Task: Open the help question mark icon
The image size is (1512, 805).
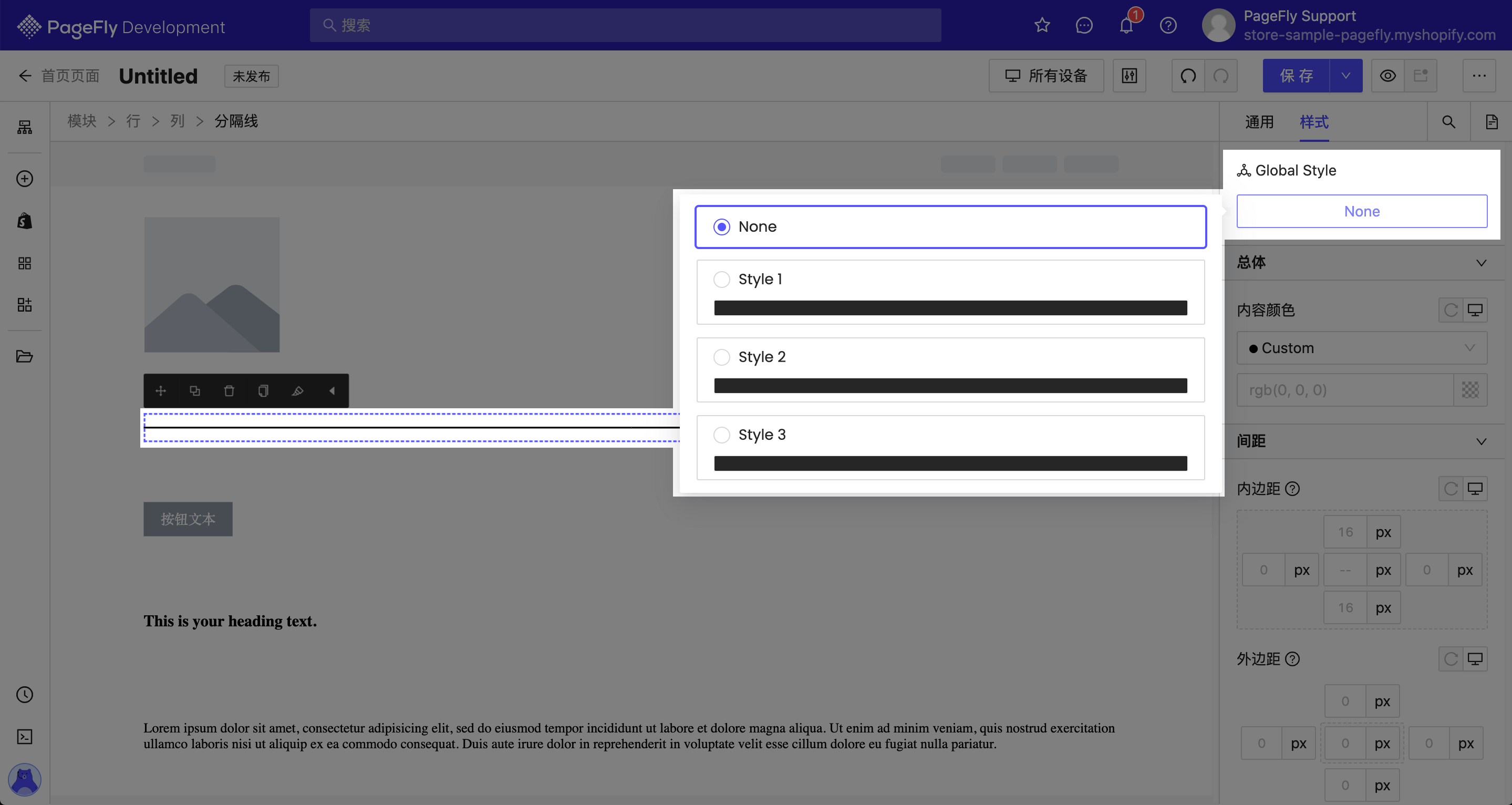Action: [x=1168, y=25]
